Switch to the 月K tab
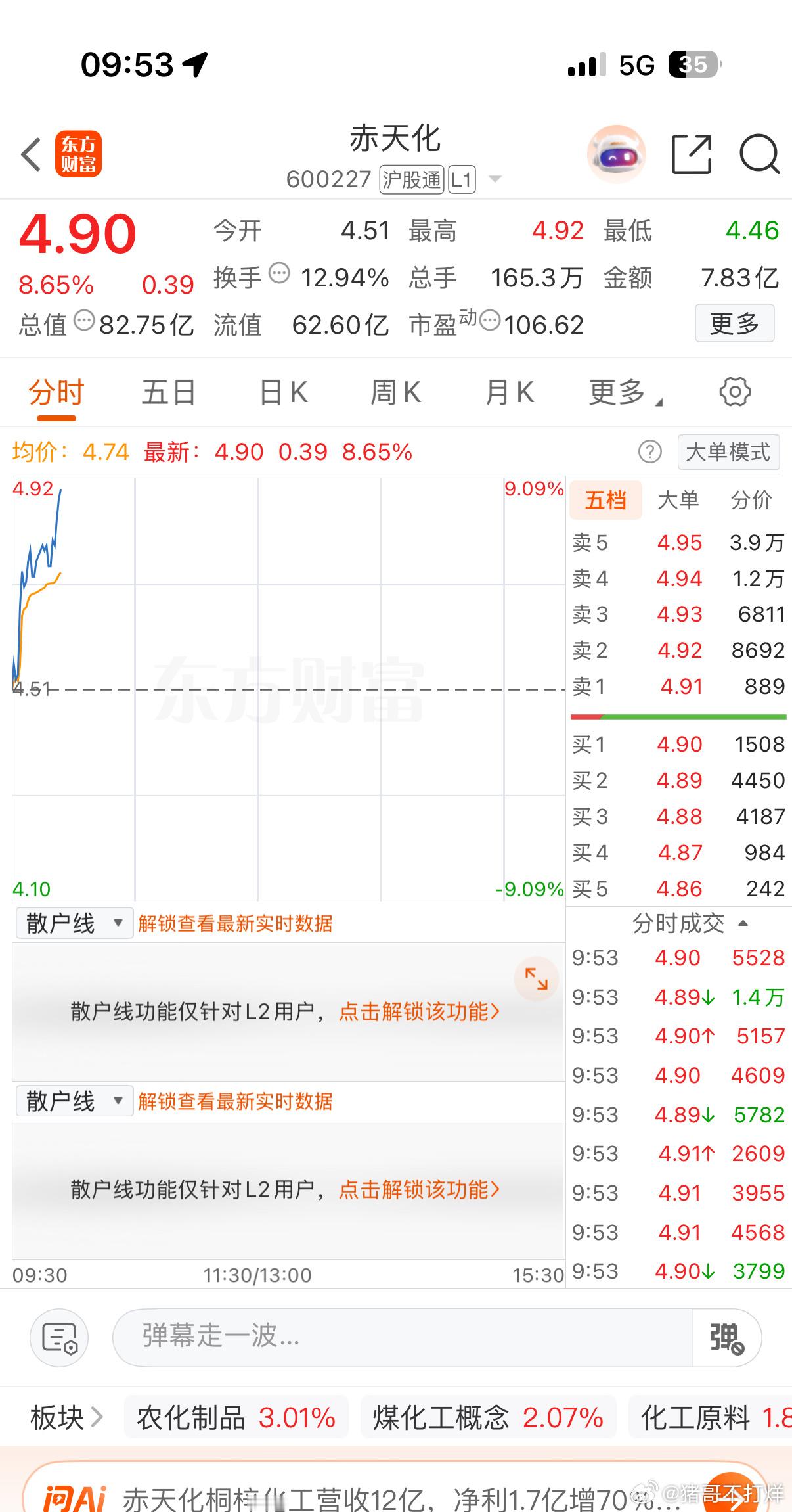The height and width of the screenshot is (1512, 792). pyautogui.click(x=510, y=393)
